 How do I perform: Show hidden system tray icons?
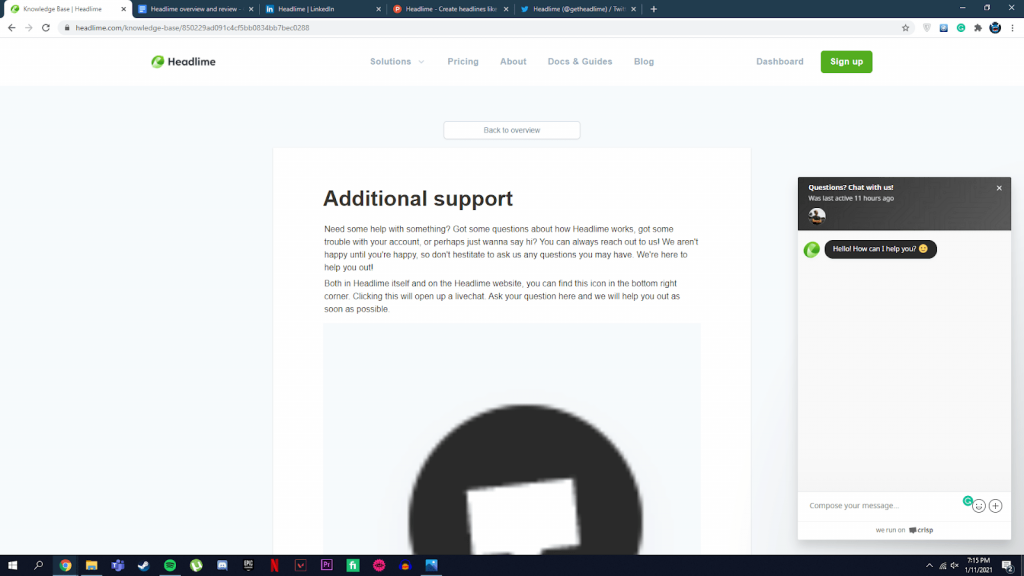pyautogui.click(x=929, y=566)
